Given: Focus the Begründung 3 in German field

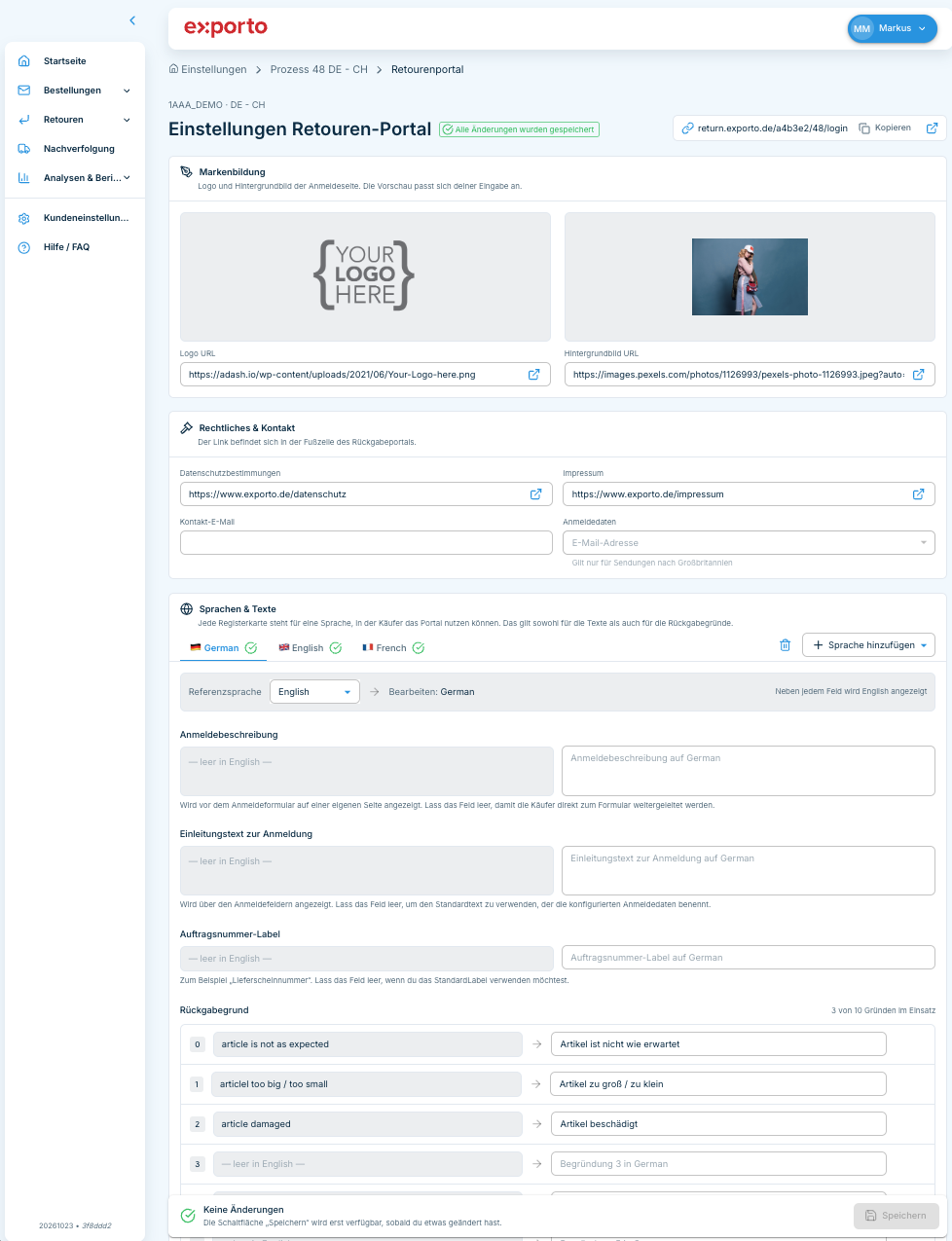Looking at the screenshot, I should [x=718, y=1164].
